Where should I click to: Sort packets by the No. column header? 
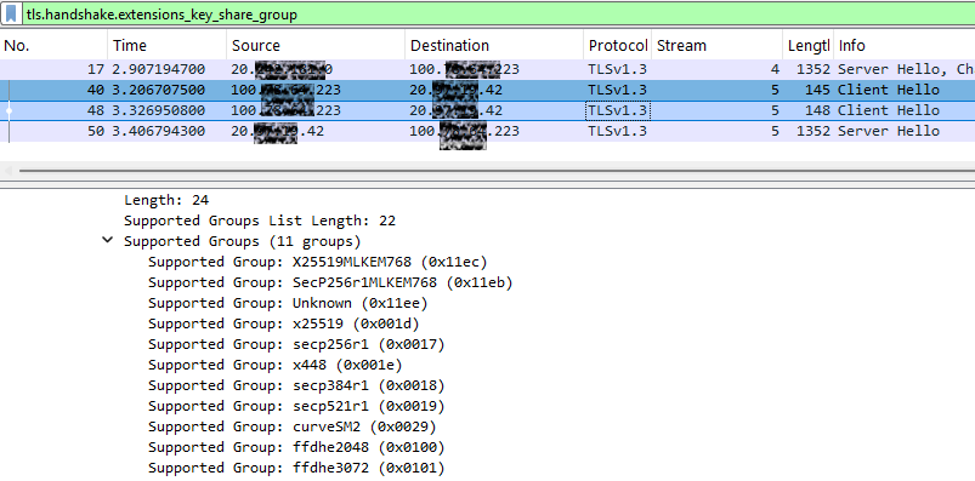click(53, 45)
